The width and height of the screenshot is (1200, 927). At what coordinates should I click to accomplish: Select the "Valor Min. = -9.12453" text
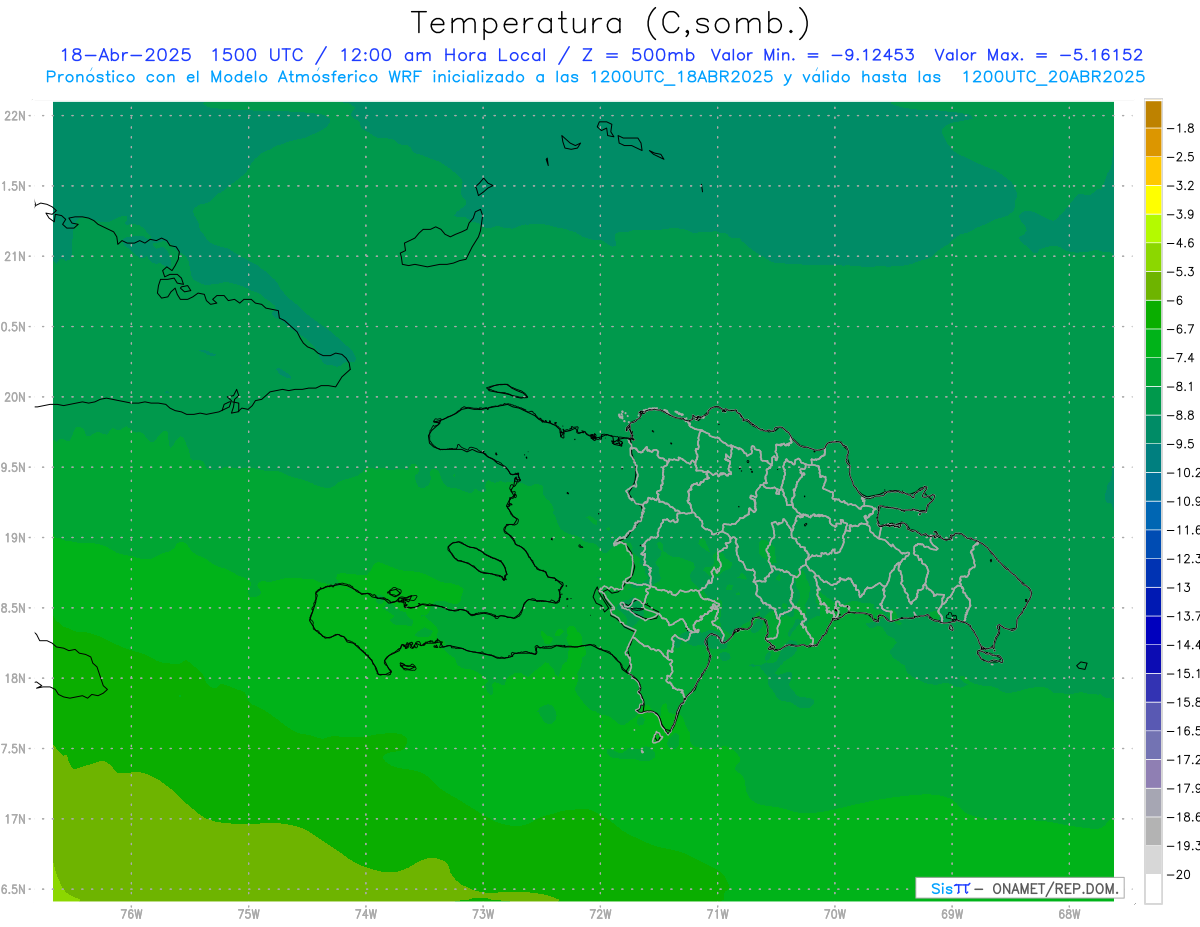pyautogui.click(x=812, y=55)
